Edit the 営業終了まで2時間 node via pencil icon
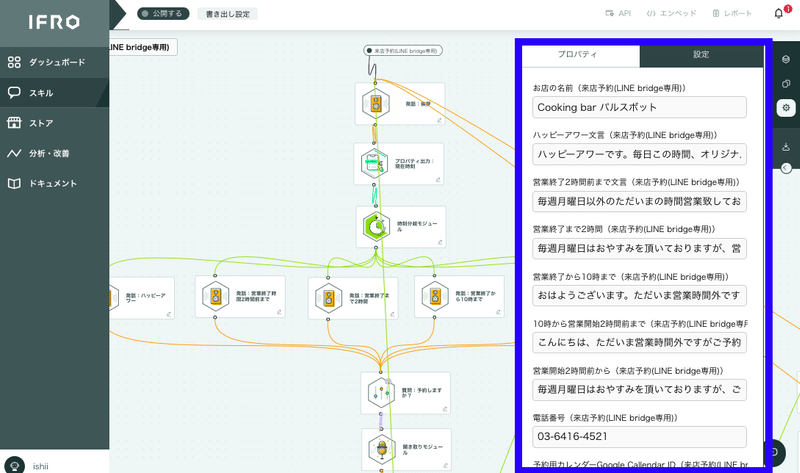 pyautogui.click(x=392, y=314)
